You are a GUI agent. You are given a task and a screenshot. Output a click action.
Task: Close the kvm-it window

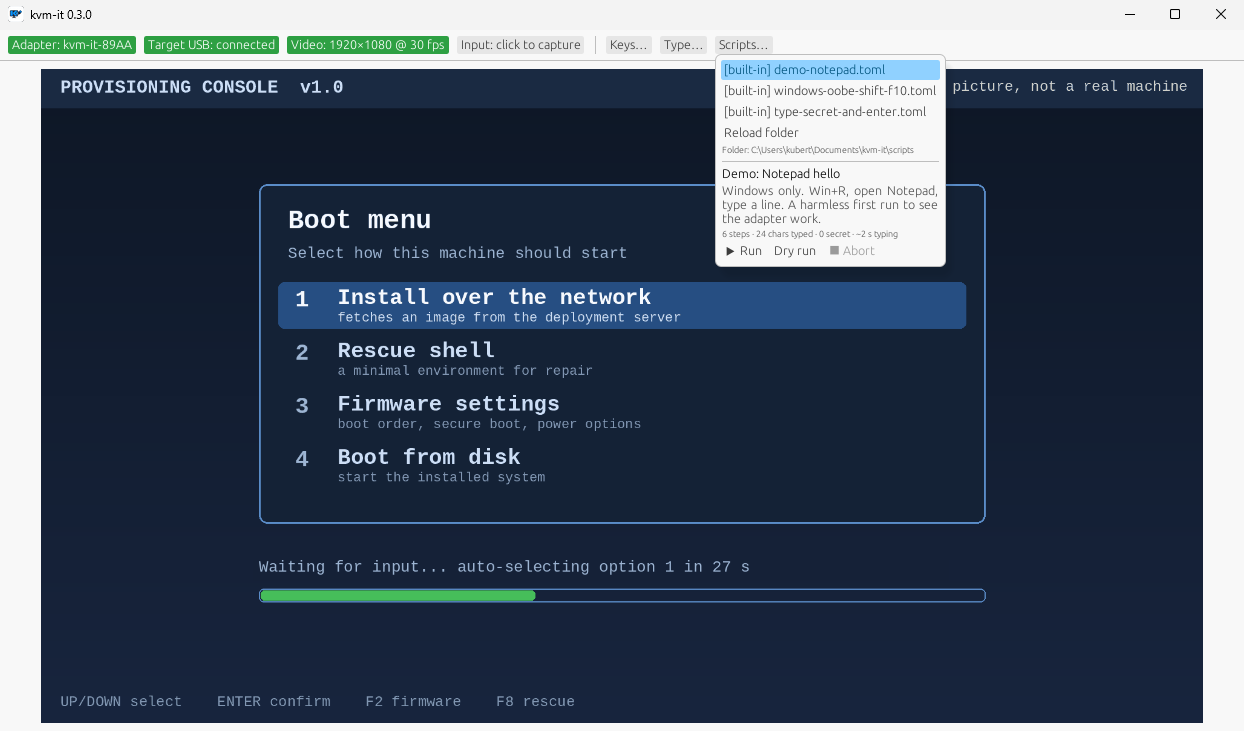(1221, 14)
